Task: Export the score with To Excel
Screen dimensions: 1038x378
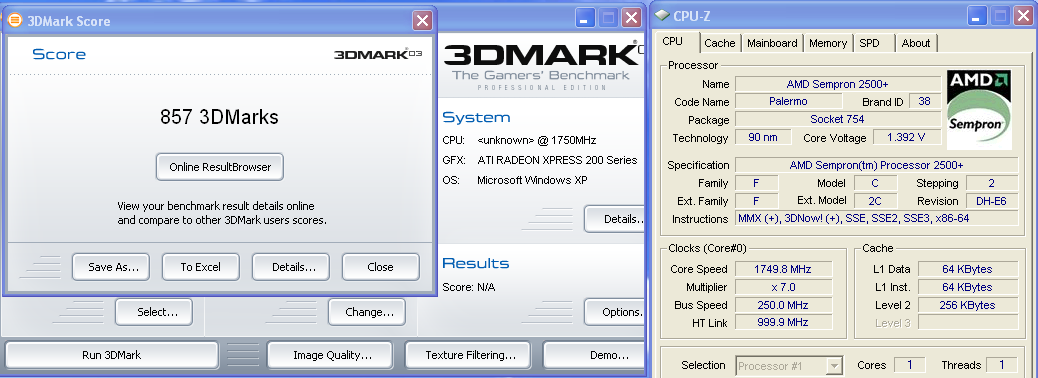Action: 201,267
